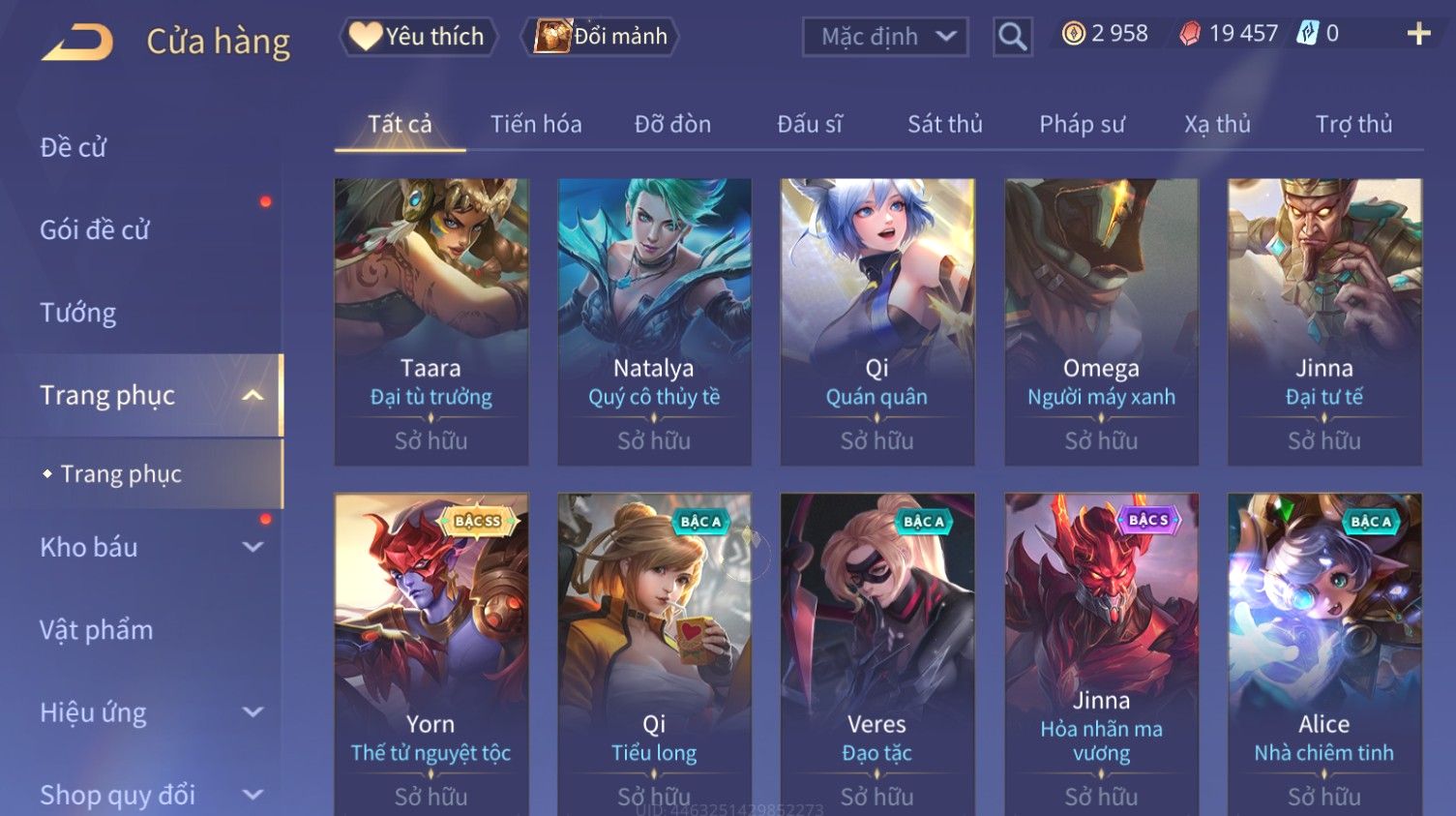Click the red ruby currency icon
The width and height of the screenshot is (1456, 816).
pos(1190,34)
